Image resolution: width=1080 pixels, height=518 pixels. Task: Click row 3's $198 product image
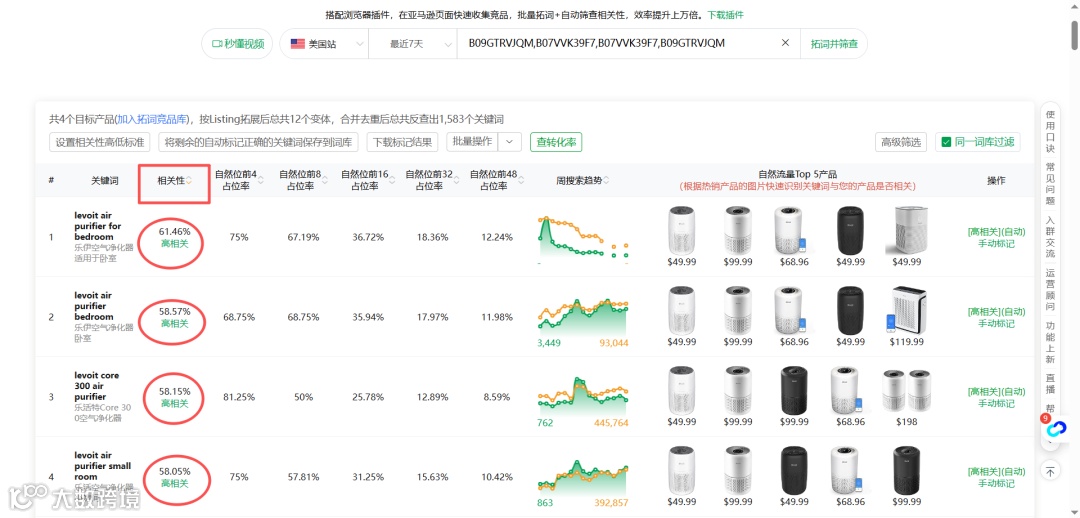tap(906, 391)
